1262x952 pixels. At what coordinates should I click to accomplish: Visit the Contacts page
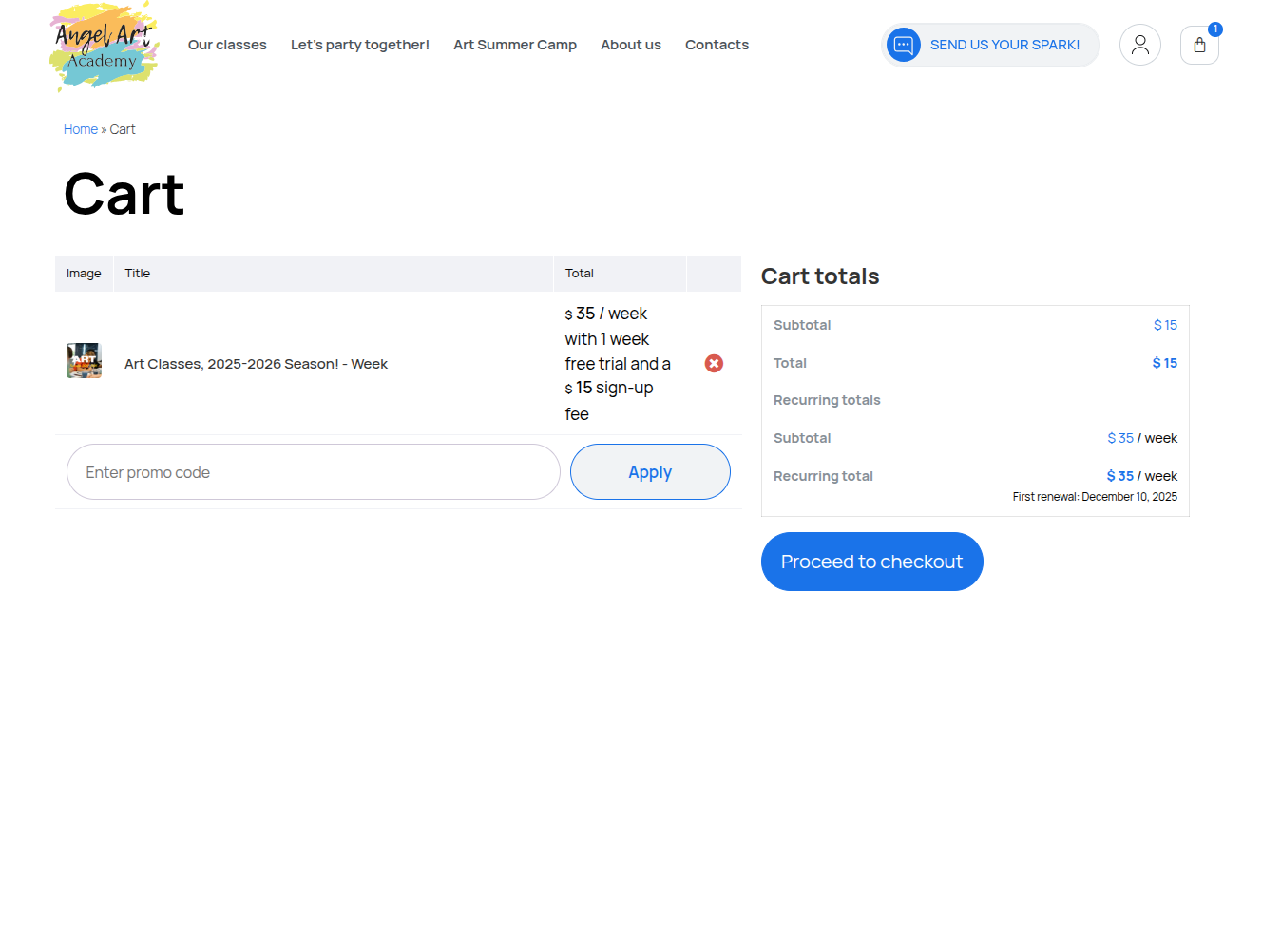click(x=717, y=45)
